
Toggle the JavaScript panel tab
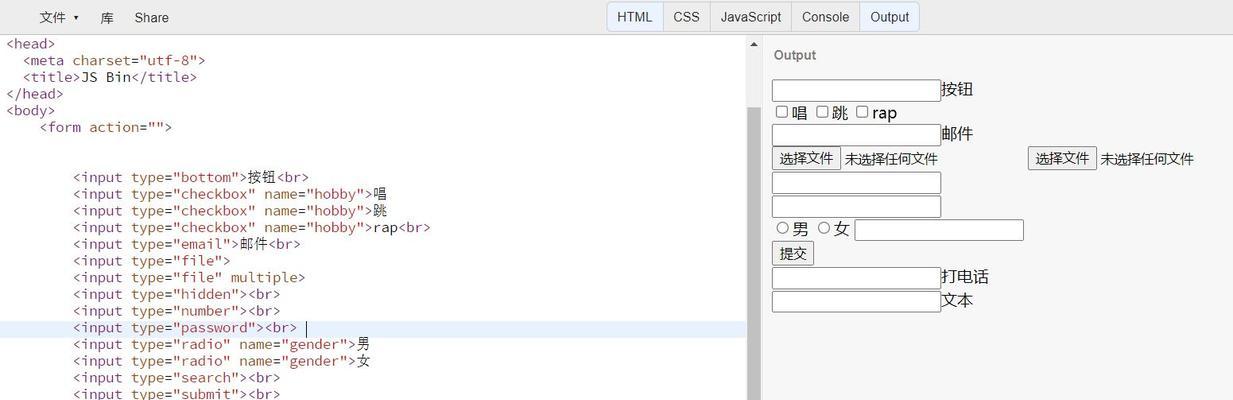[x=751, y=17]
